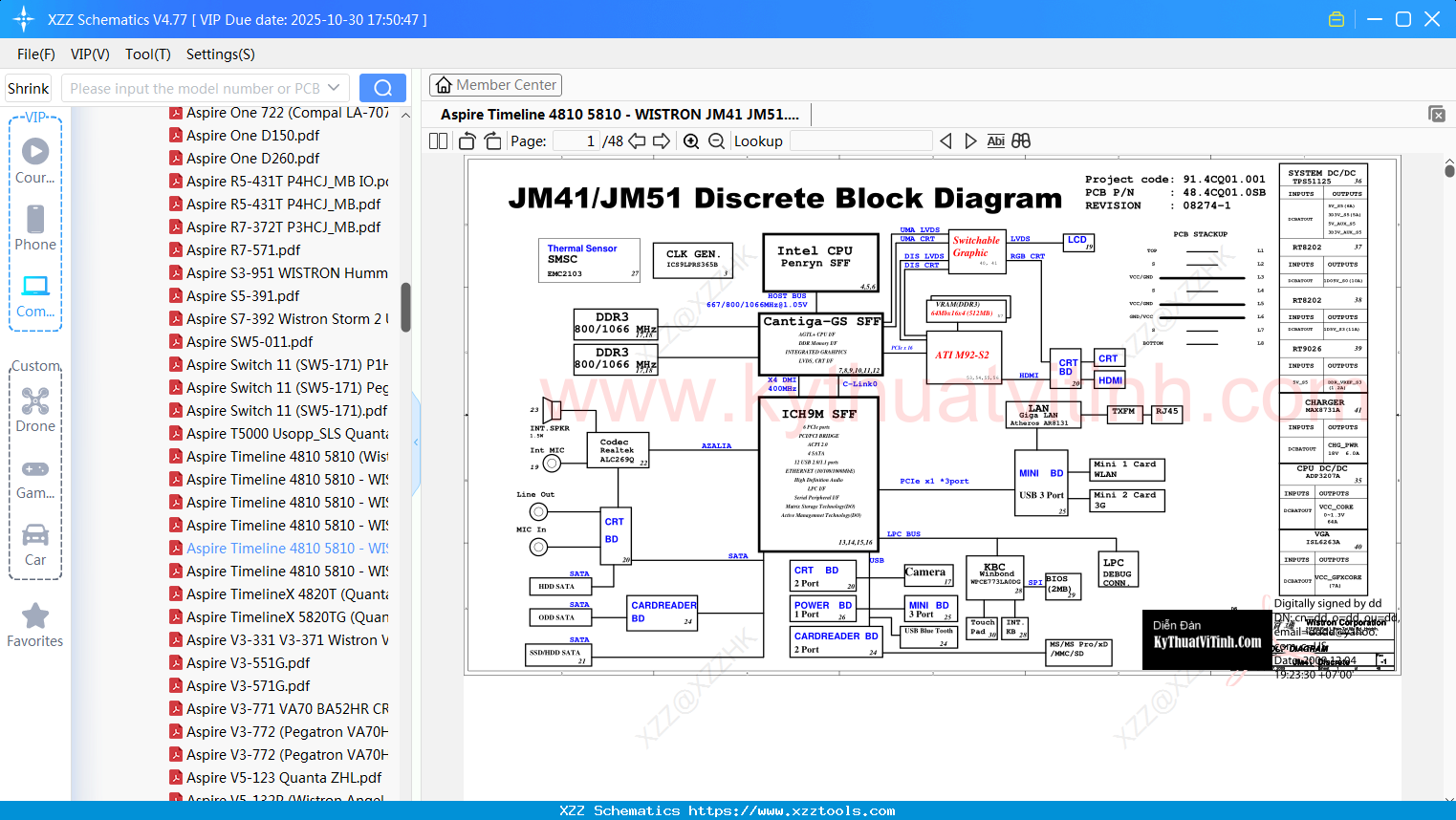
Task: Open Aspire One D150.pdf
Action: pyautogui.click(x=253, y=136)
